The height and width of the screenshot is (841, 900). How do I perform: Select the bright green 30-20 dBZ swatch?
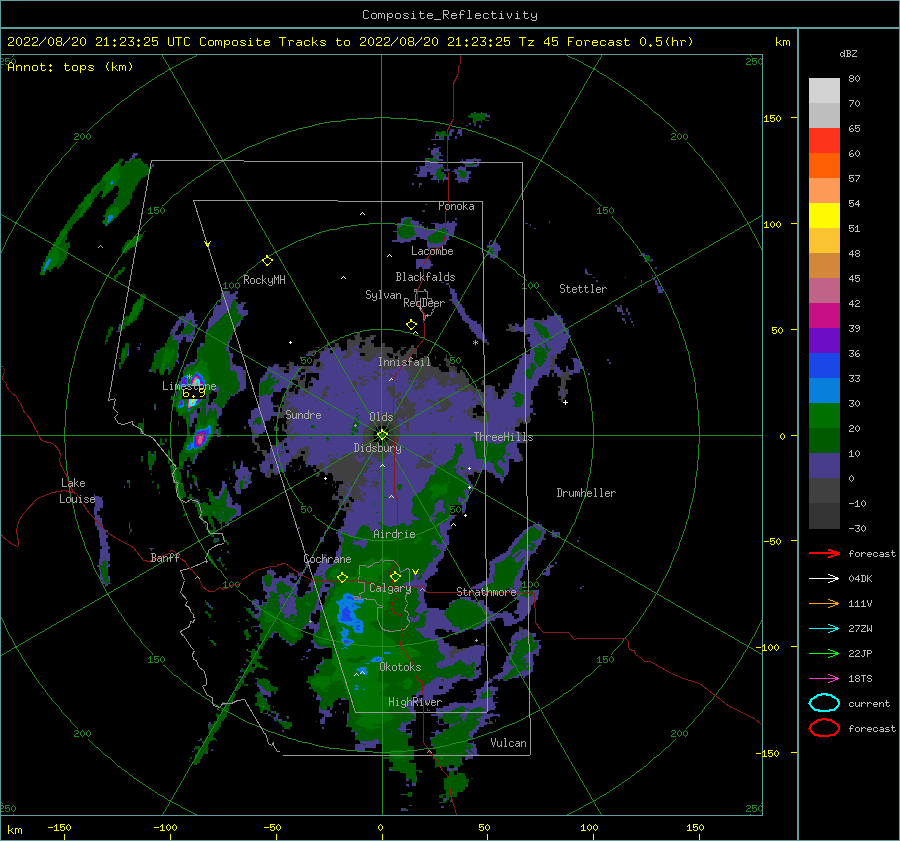[824, 415]
